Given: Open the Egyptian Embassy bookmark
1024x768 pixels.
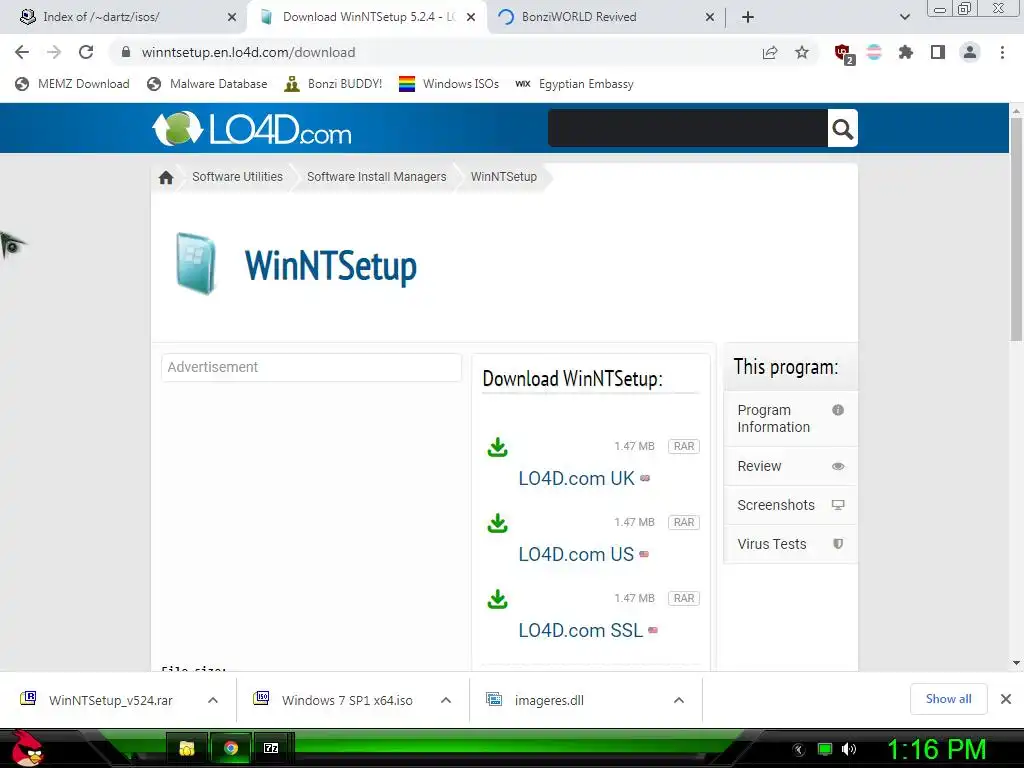Looking at the screenshot, I should (575, 84).
